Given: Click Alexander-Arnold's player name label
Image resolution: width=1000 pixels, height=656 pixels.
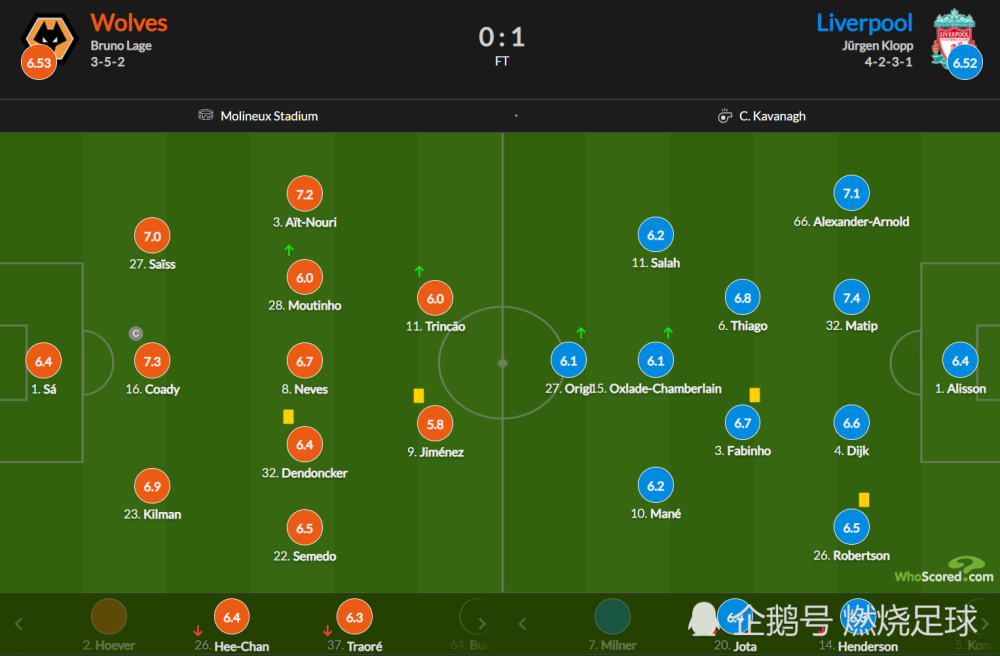Looking at the screenshot, I should 851,222.
